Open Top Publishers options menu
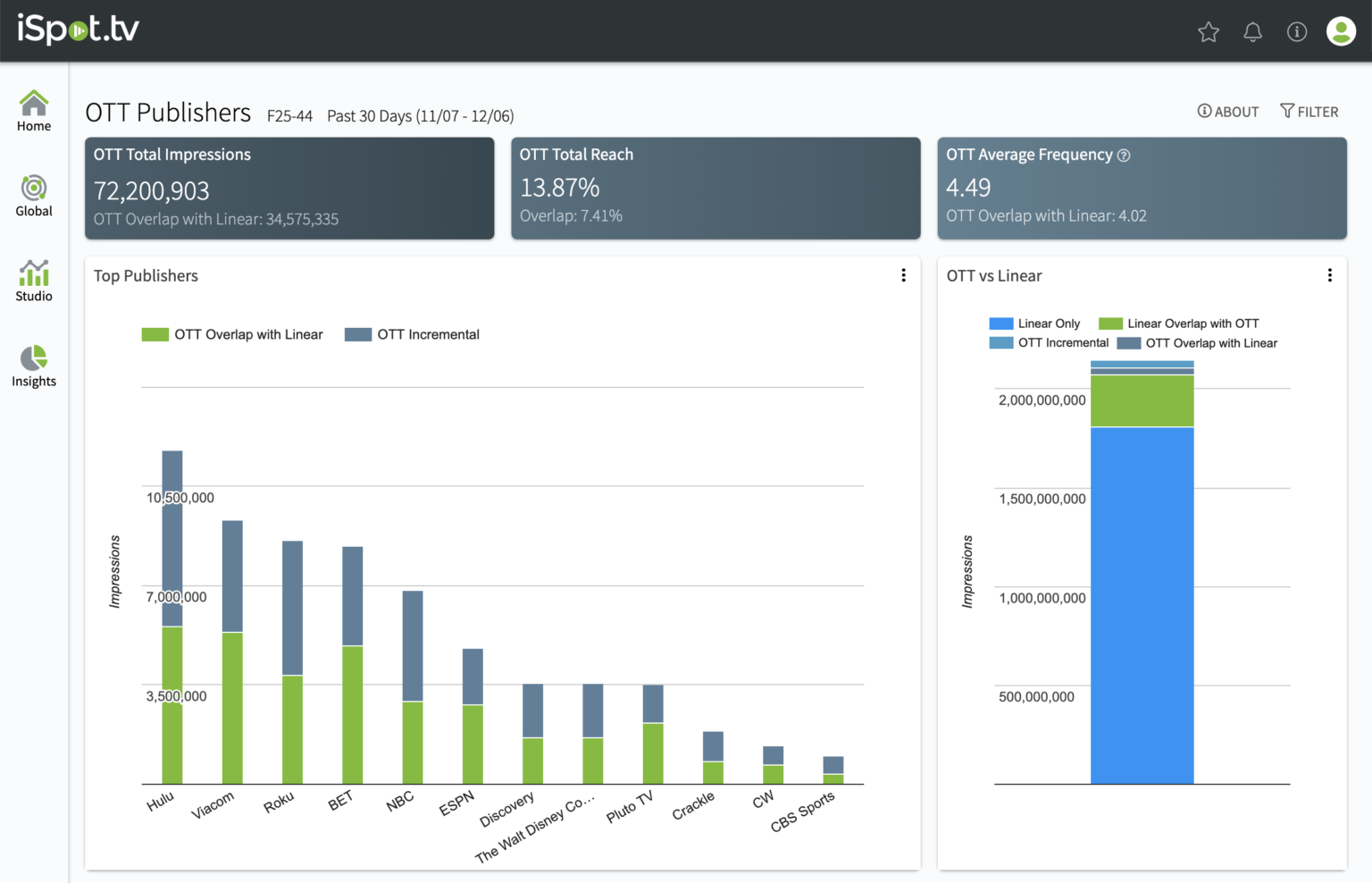This screenshot has width=1372, height=883. point(903,275)
